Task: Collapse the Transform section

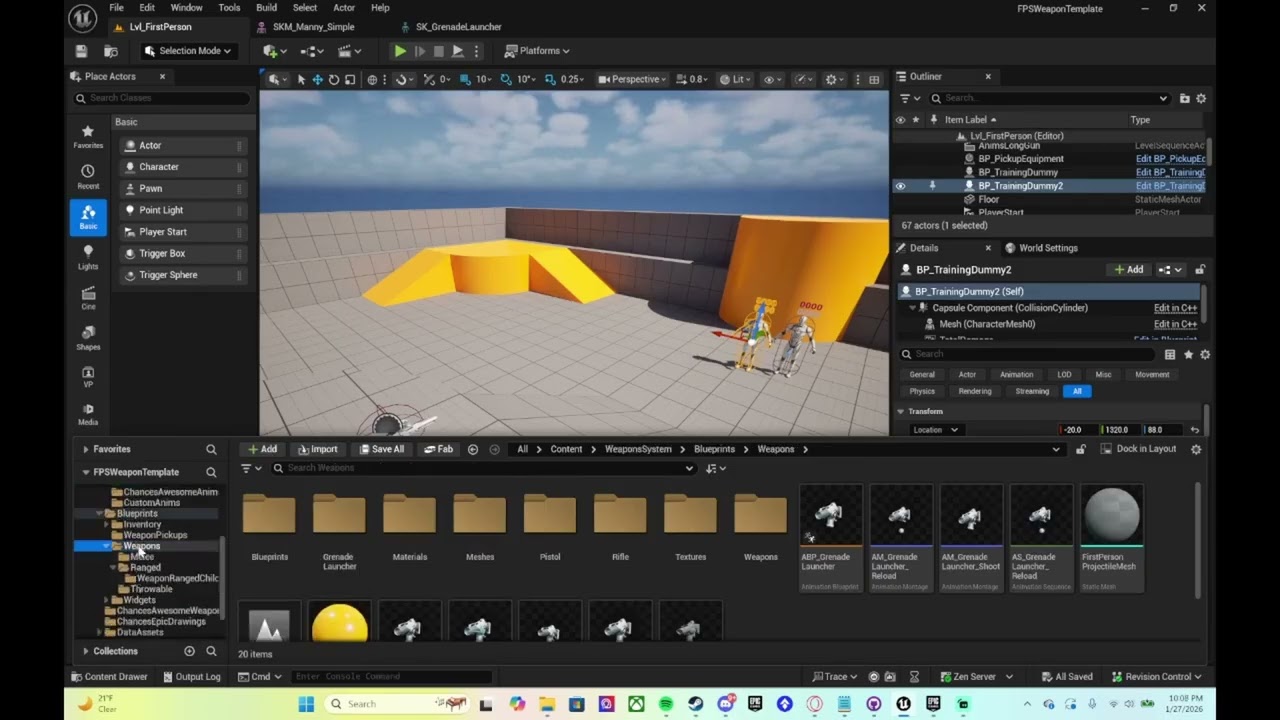Action: (x=900, y=411)
